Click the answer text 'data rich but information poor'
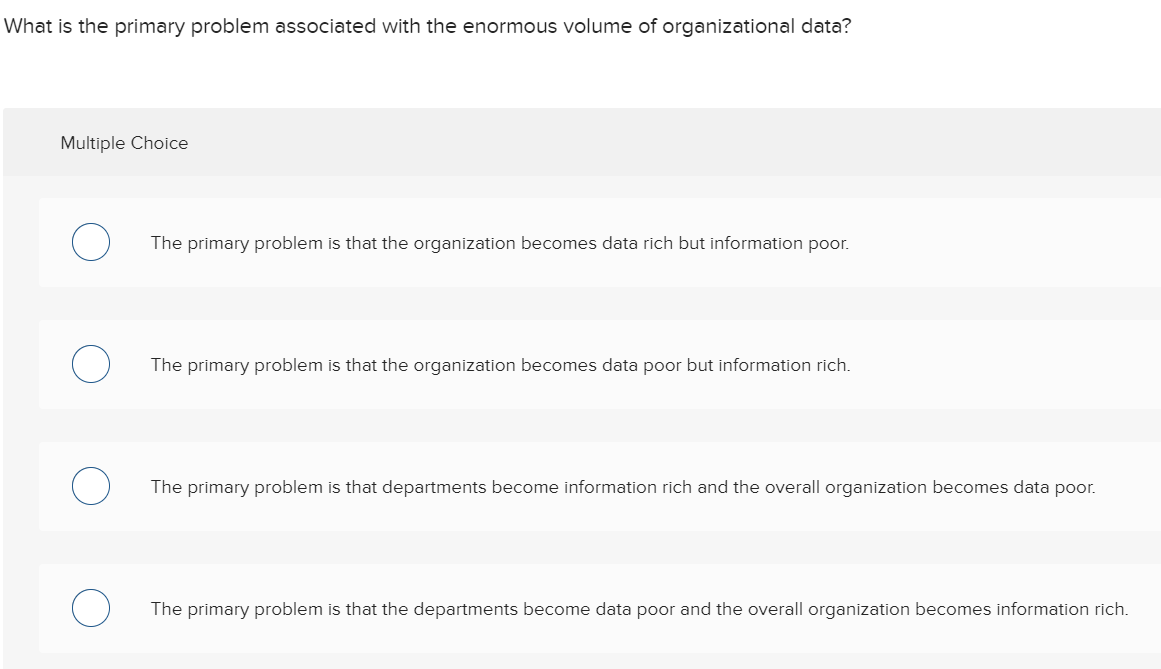The width and height of the screenshot is (1161, 669). (x=500, y=243)
